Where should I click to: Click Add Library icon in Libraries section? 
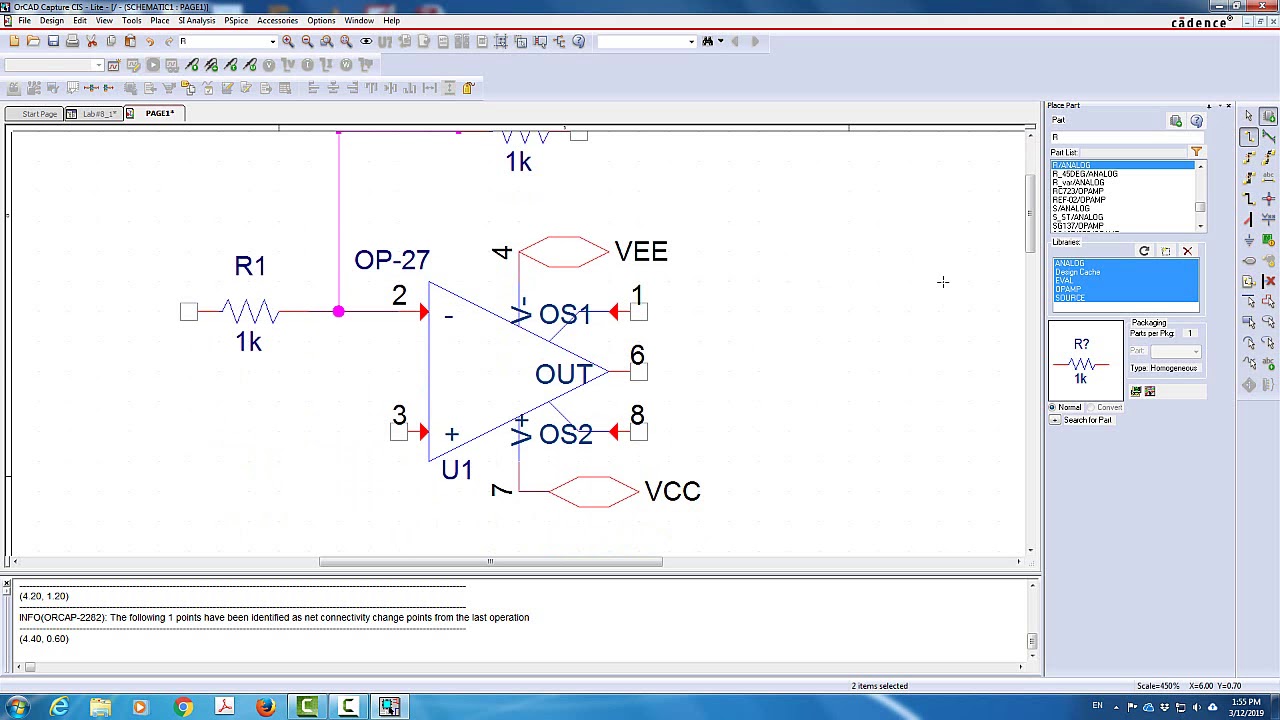[x=1166, y=251]
